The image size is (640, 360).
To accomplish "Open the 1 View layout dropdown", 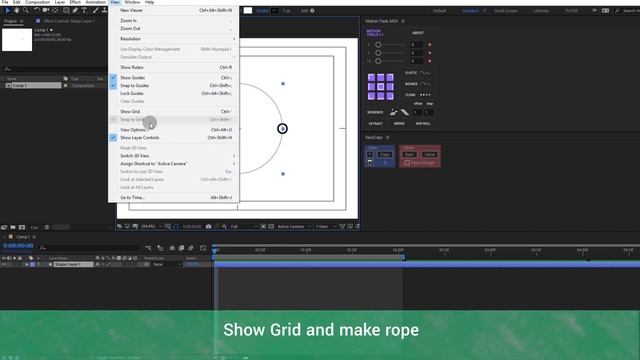I will click(325, 226).
